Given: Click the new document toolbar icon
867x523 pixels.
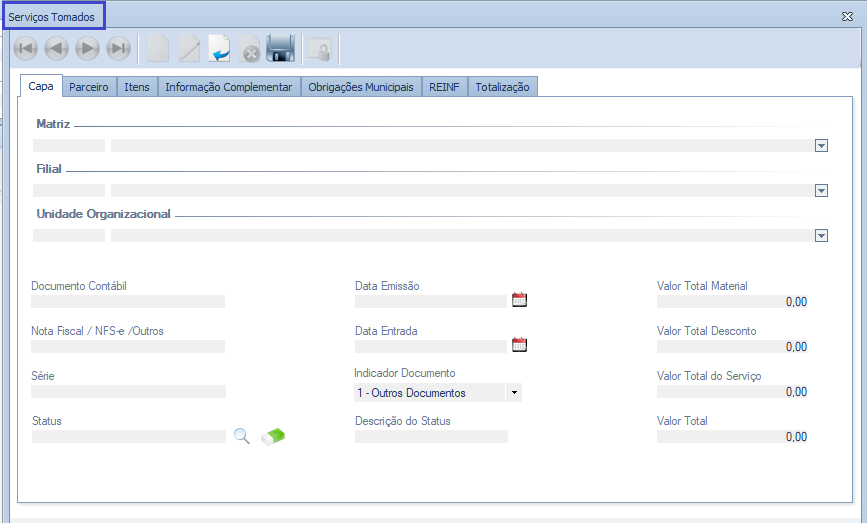Looking at the screenshot, I should (158, 48).
